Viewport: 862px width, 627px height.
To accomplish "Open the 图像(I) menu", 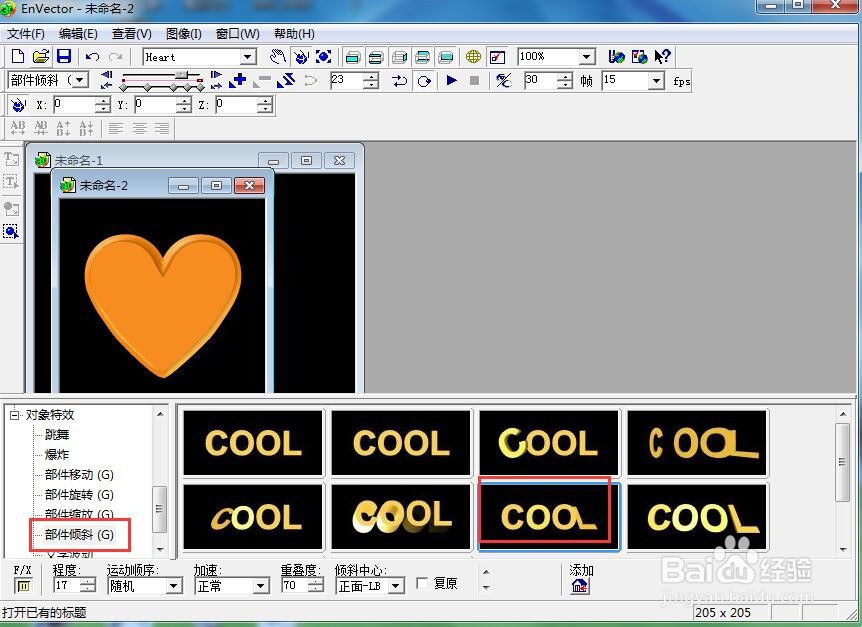I will point(184,34).
